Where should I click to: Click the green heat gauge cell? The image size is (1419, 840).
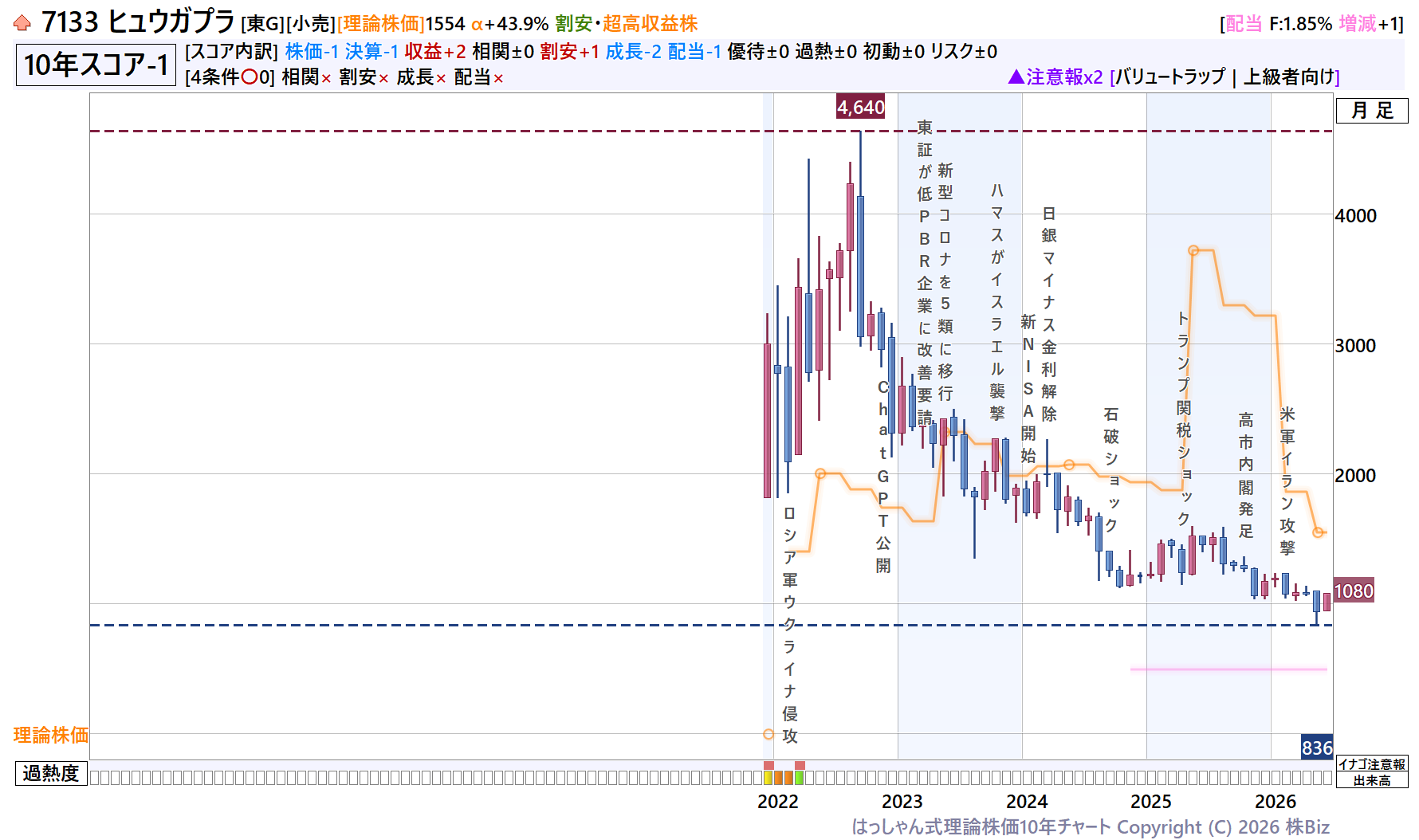click(x=799, y=778)
